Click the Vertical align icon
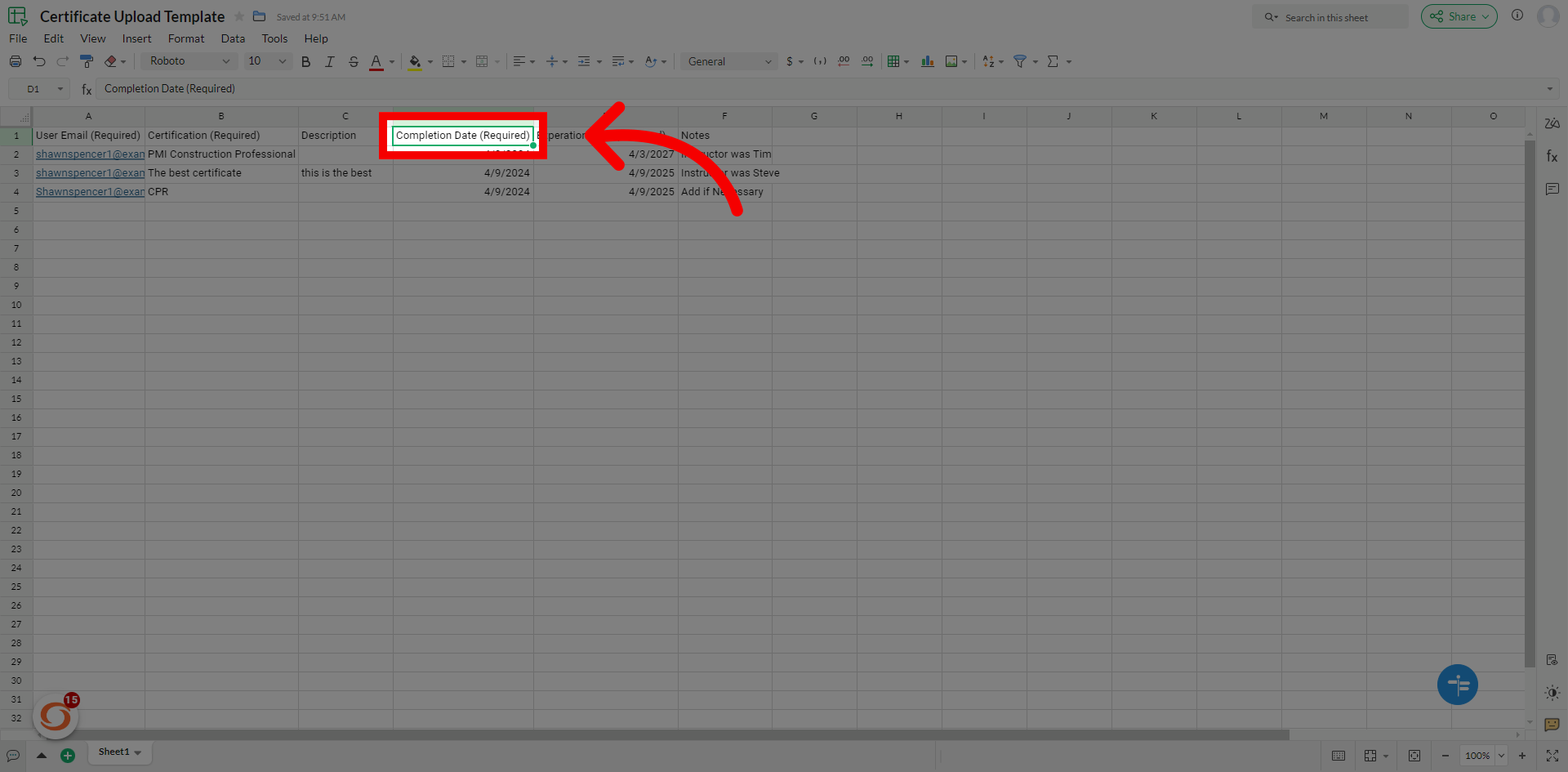The height and width of the screenshot is (772, 1568). [552, 61]
